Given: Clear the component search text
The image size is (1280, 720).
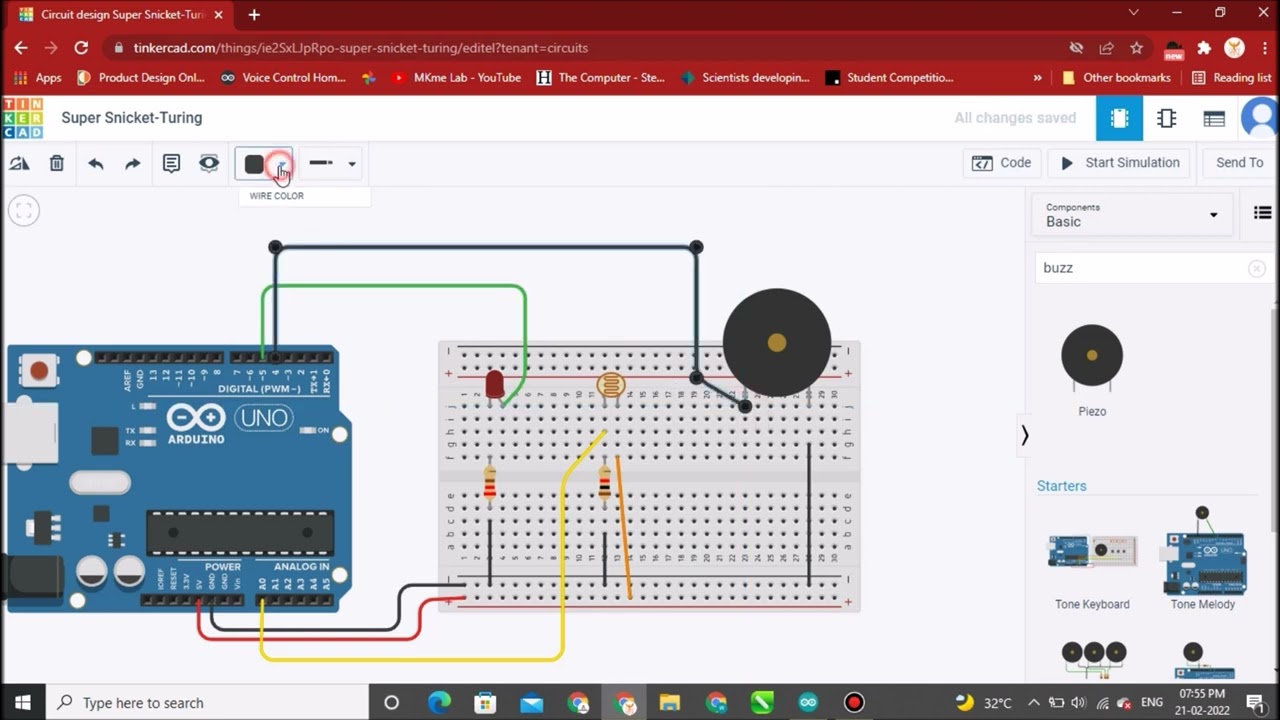Looking at the screenshot, I should tap(1257, 268).
